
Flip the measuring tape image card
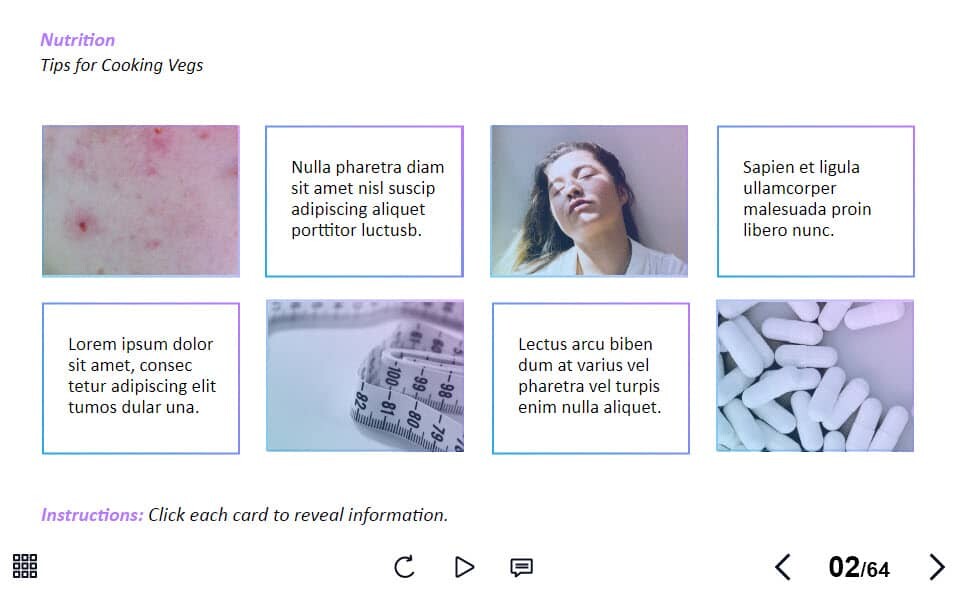(365, 376)
